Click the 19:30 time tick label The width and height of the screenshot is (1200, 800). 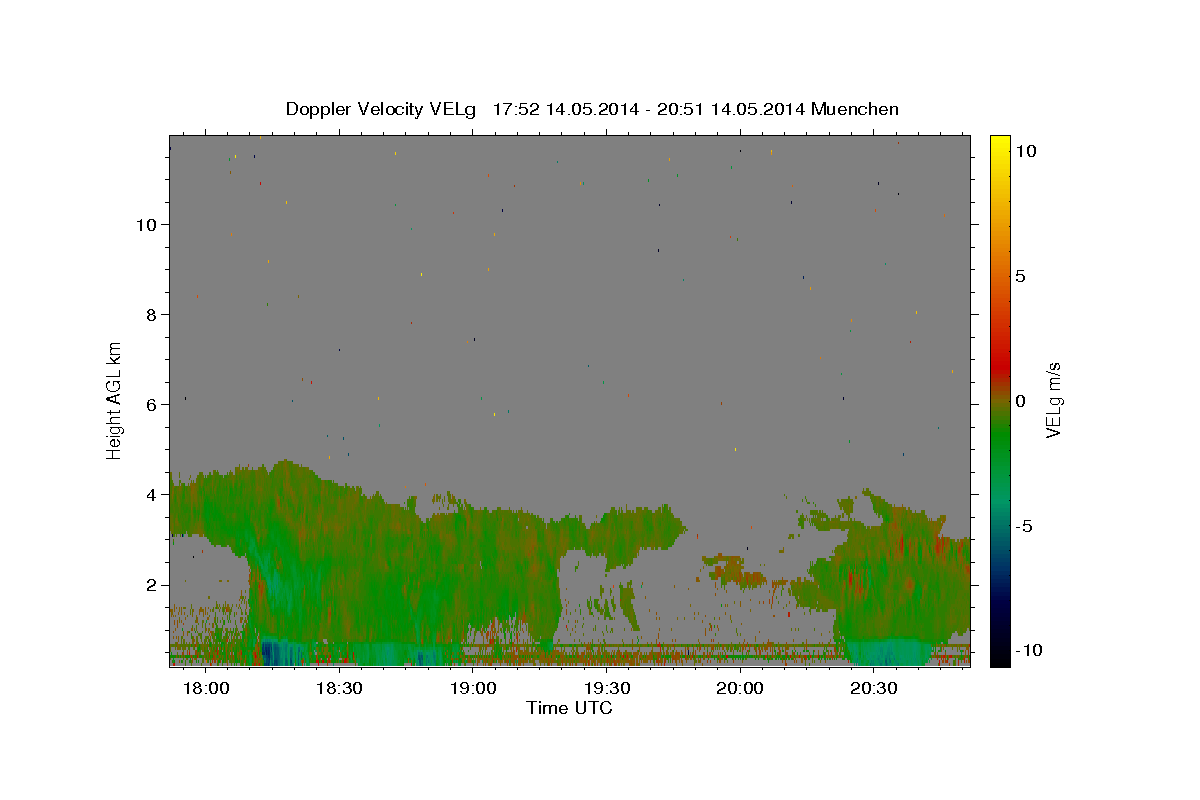tap(607, 689)
